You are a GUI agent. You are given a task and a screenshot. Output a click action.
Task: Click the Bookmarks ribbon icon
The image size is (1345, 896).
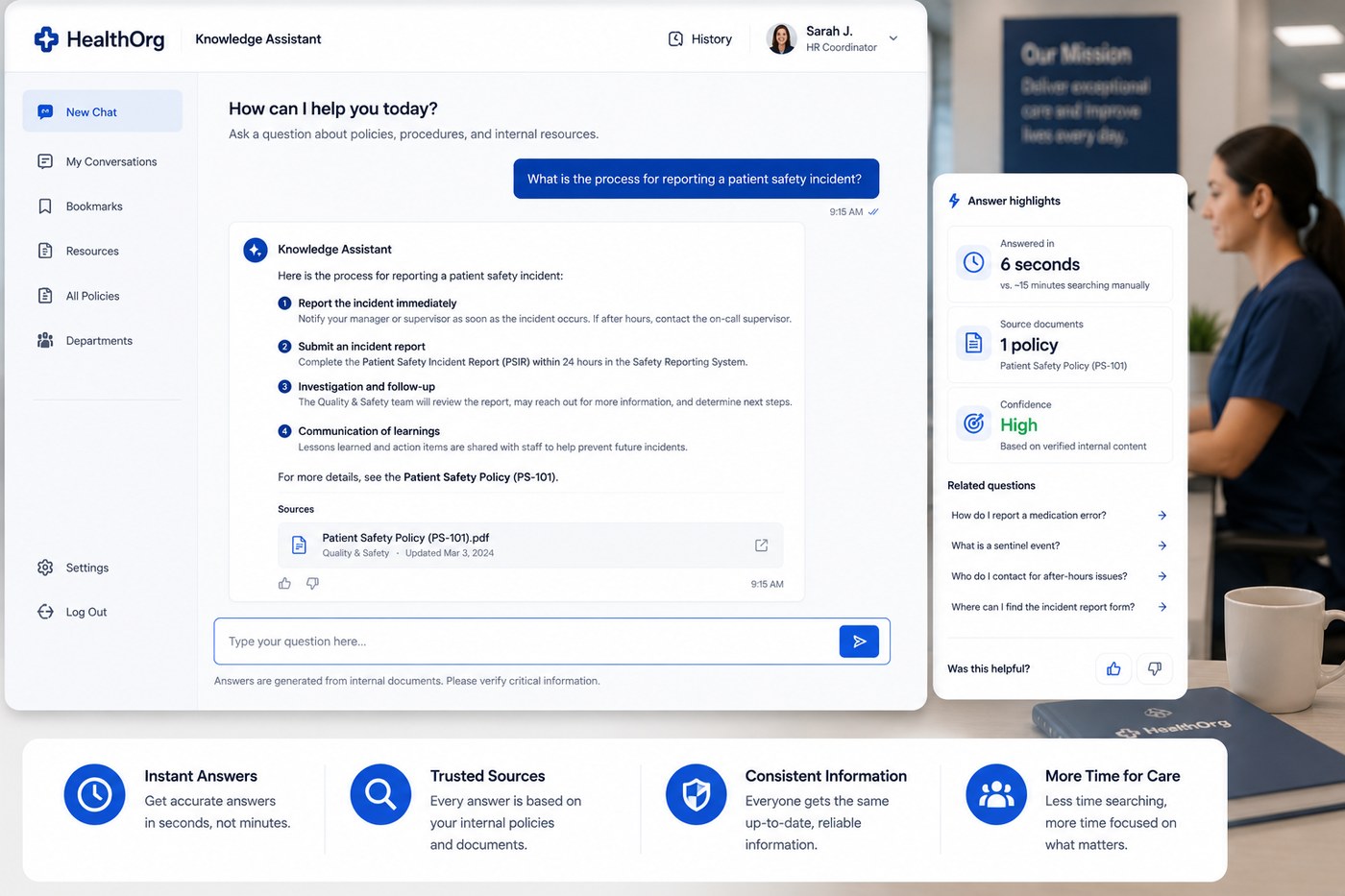click(45, 206)
